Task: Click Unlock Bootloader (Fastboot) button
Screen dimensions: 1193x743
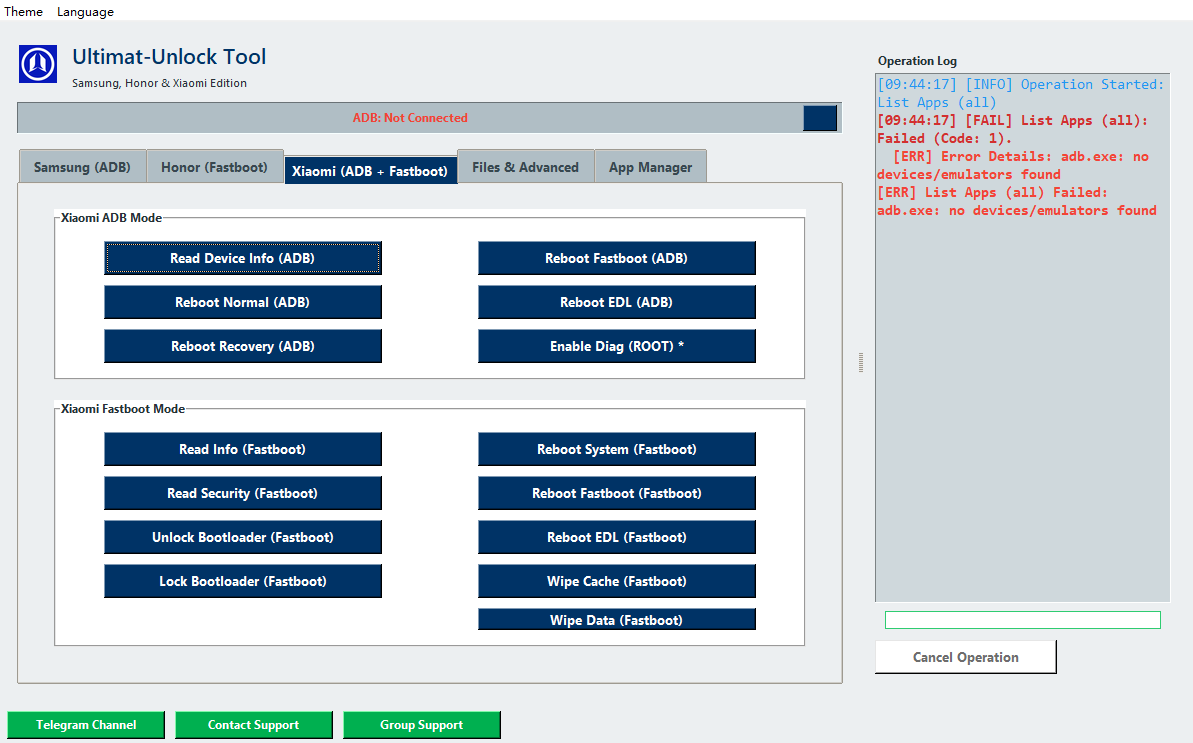Action: [x=243, y=537]
